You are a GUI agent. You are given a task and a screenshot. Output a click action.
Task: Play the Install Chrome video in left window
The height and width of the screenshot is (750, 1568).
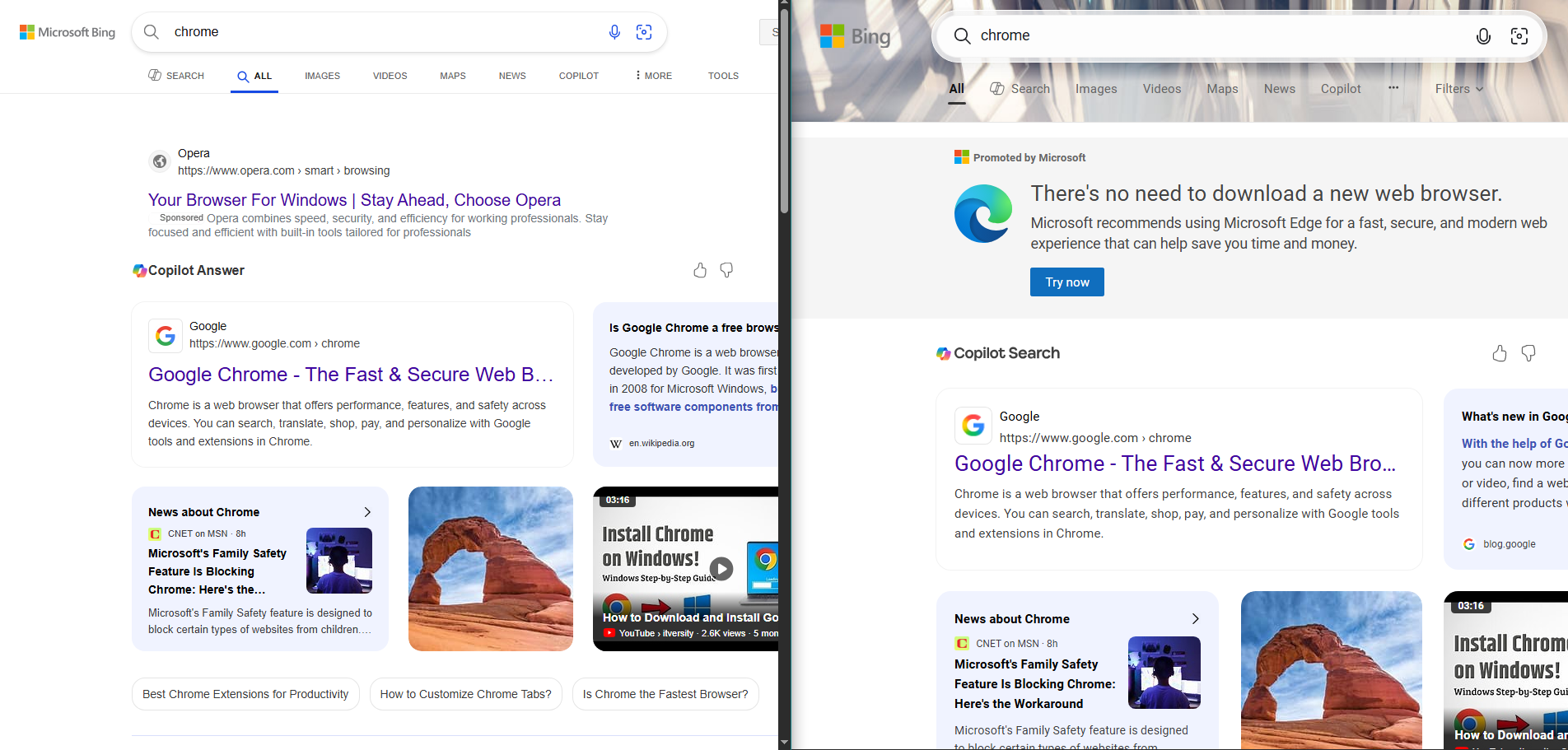[721, 569]
